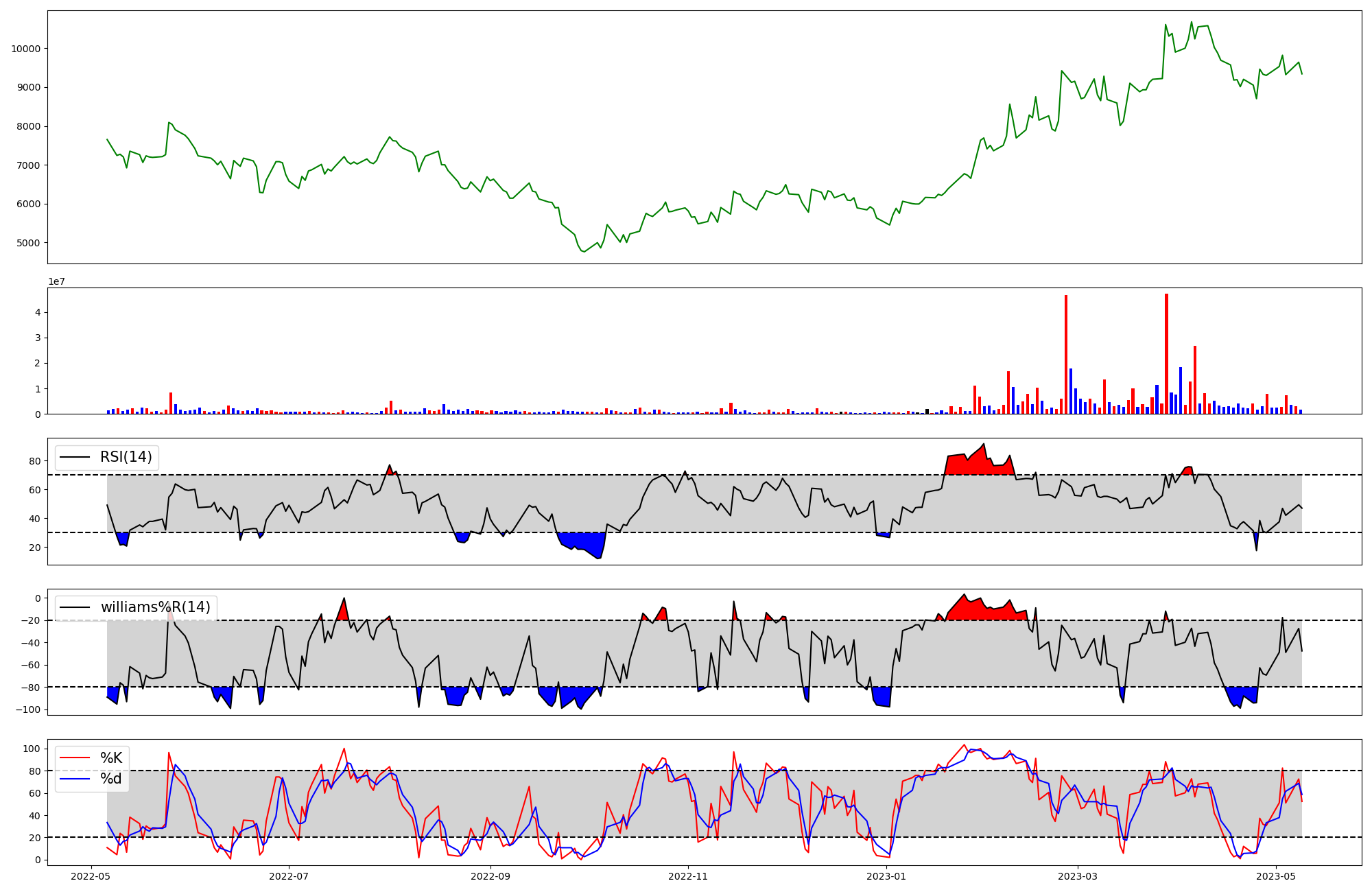Click the tall red volume spike before 2023-03
The height and width of the screenshot is (892, 1372).
1065,353
